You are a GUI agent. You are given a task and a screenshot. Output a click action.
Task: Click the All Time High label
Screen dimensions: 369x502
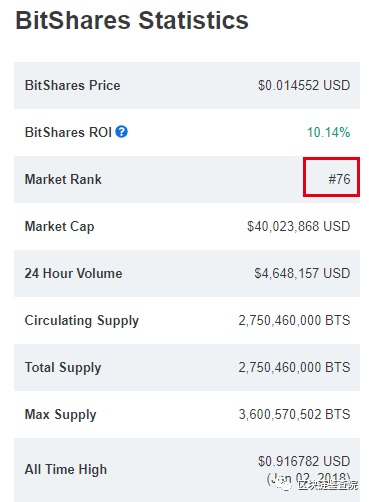[x=66, y=470]
